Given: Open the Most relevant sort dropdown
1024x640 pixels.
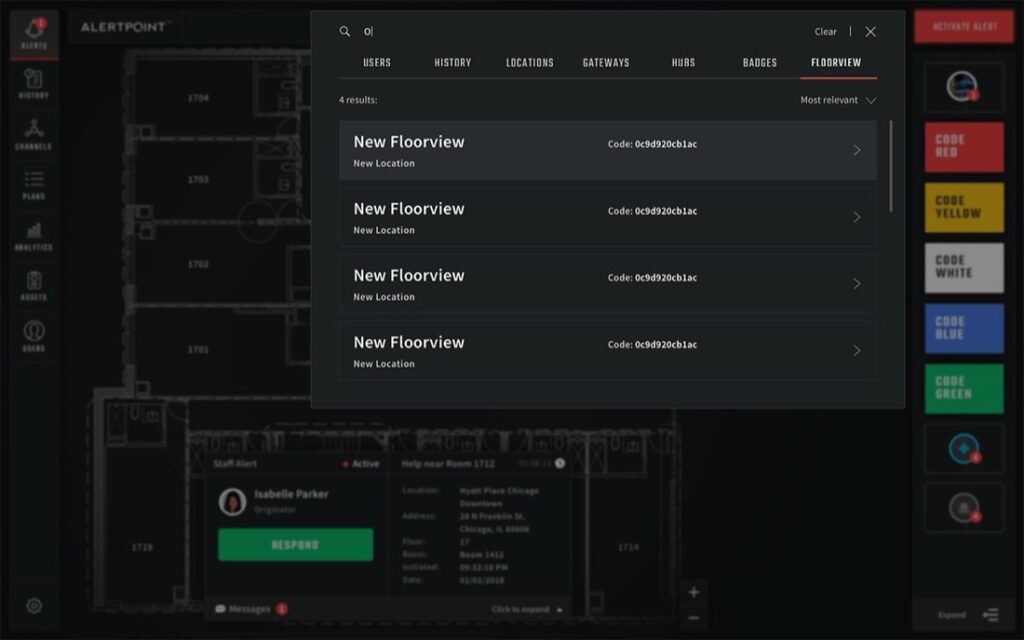Looking at the screenshot, I should point(838,100).
